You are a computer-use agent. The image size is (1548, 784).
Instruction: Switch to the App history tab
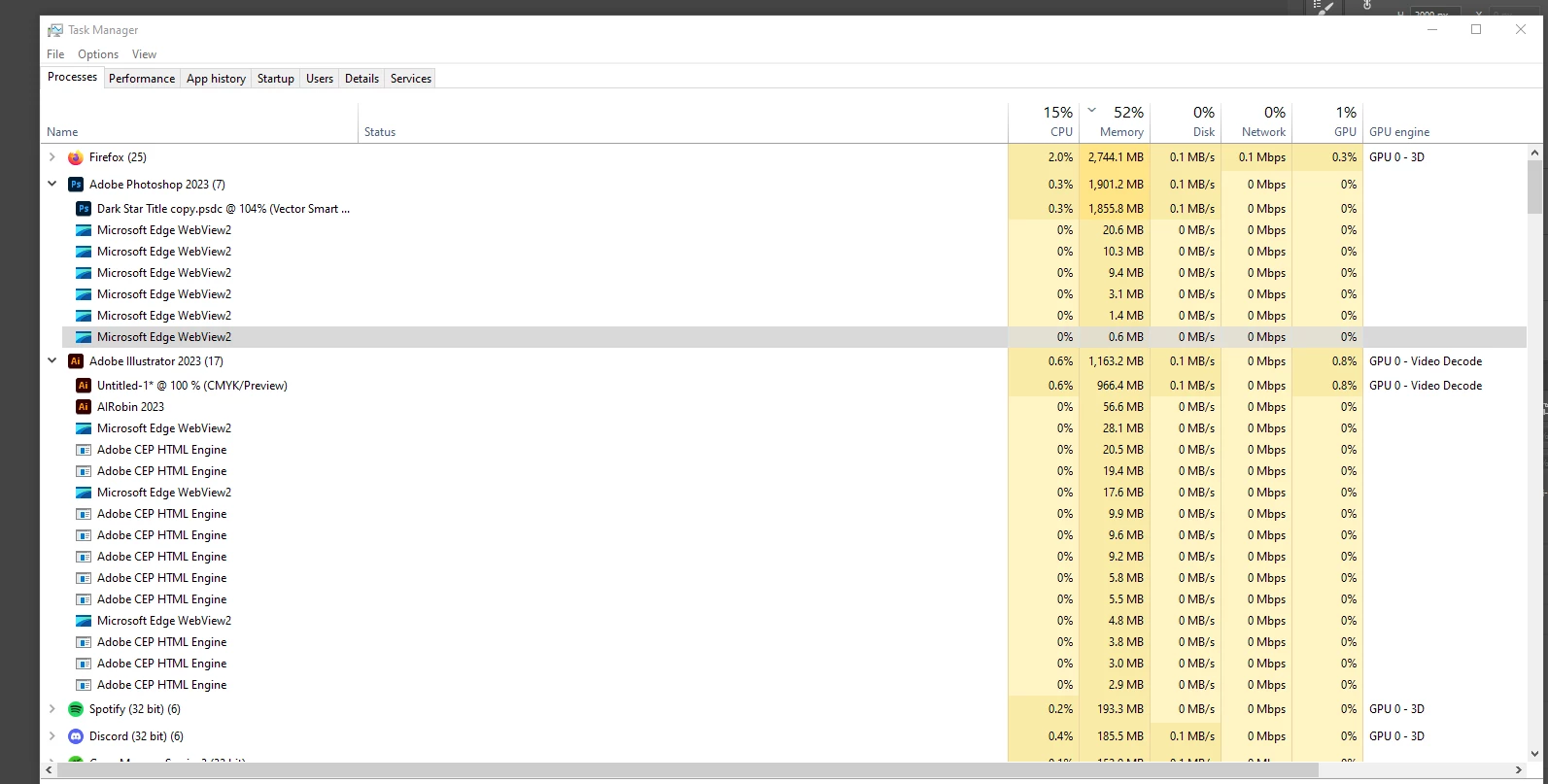(216, 79)
